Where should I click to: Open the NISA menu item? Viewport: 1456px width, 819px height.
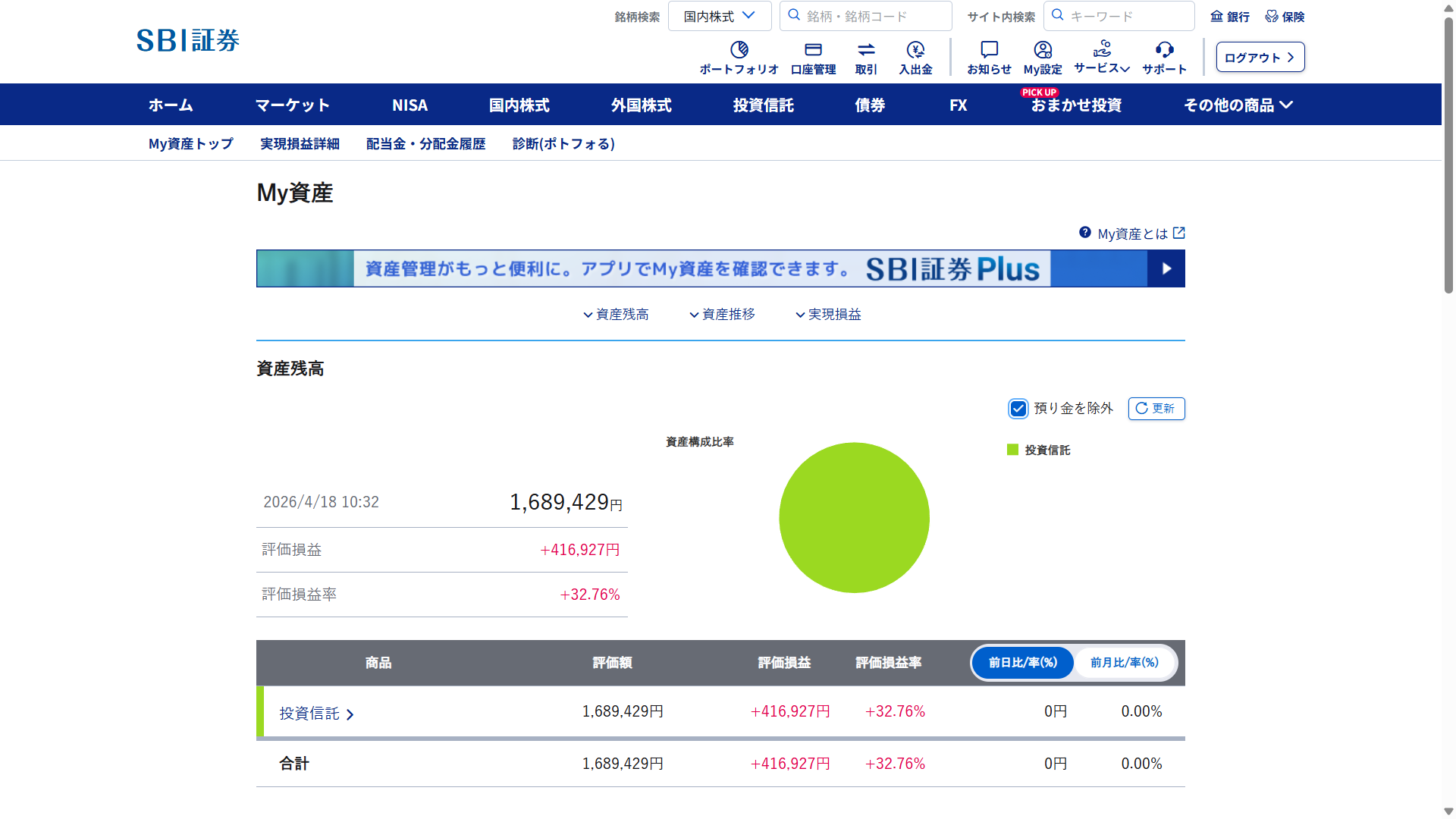409,105
